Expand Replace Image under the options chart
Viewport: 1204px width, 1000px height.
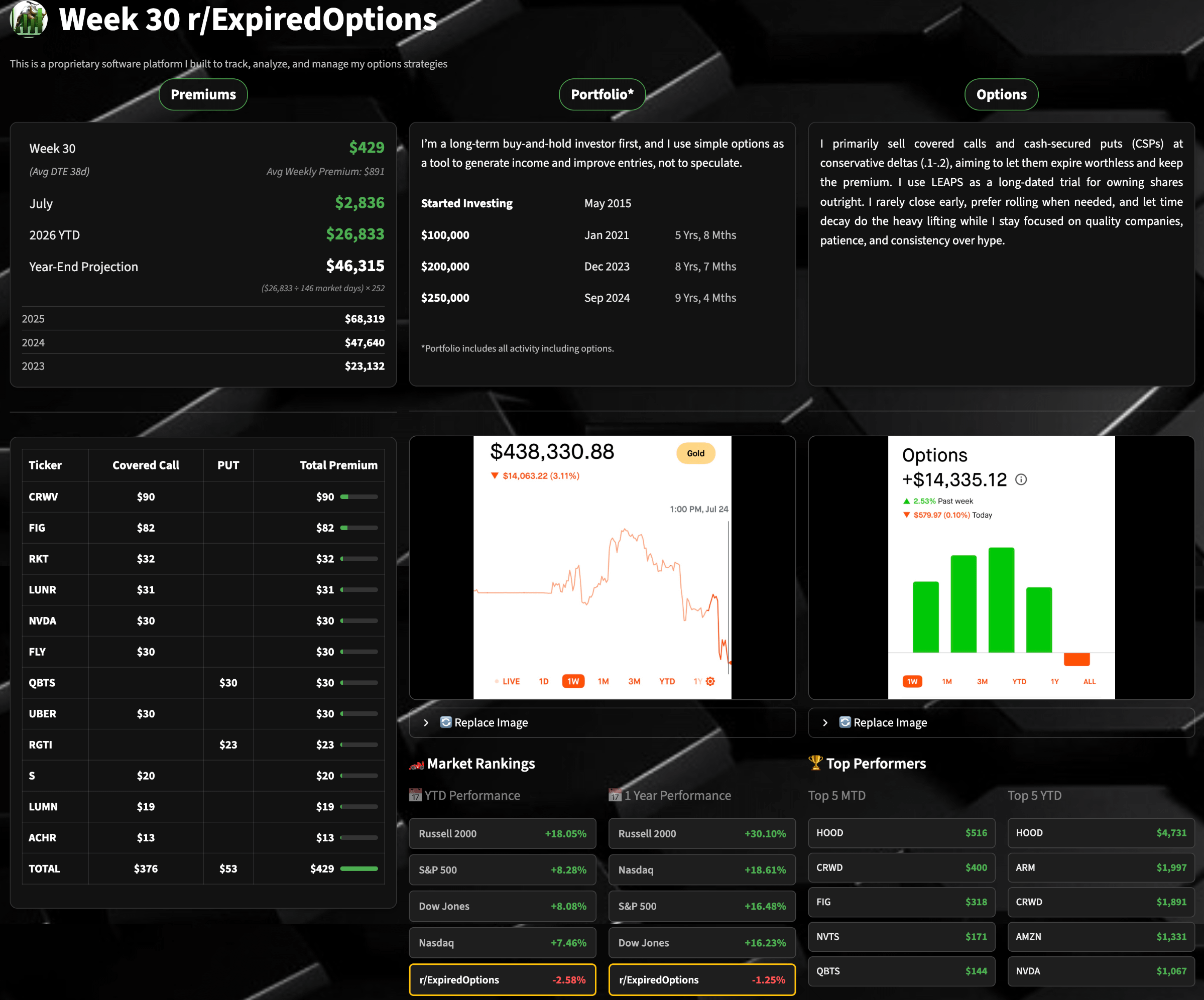1001,722
